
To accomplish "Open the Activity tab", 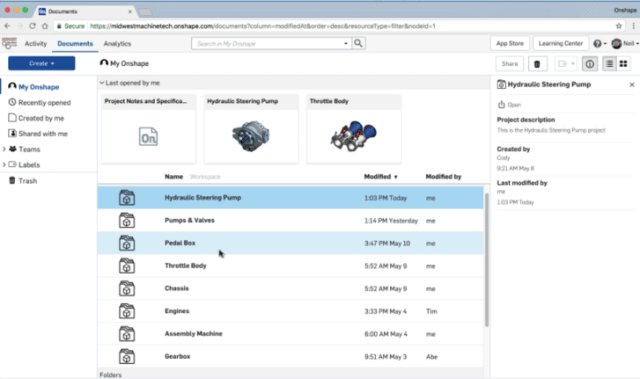I will point(36,44).
